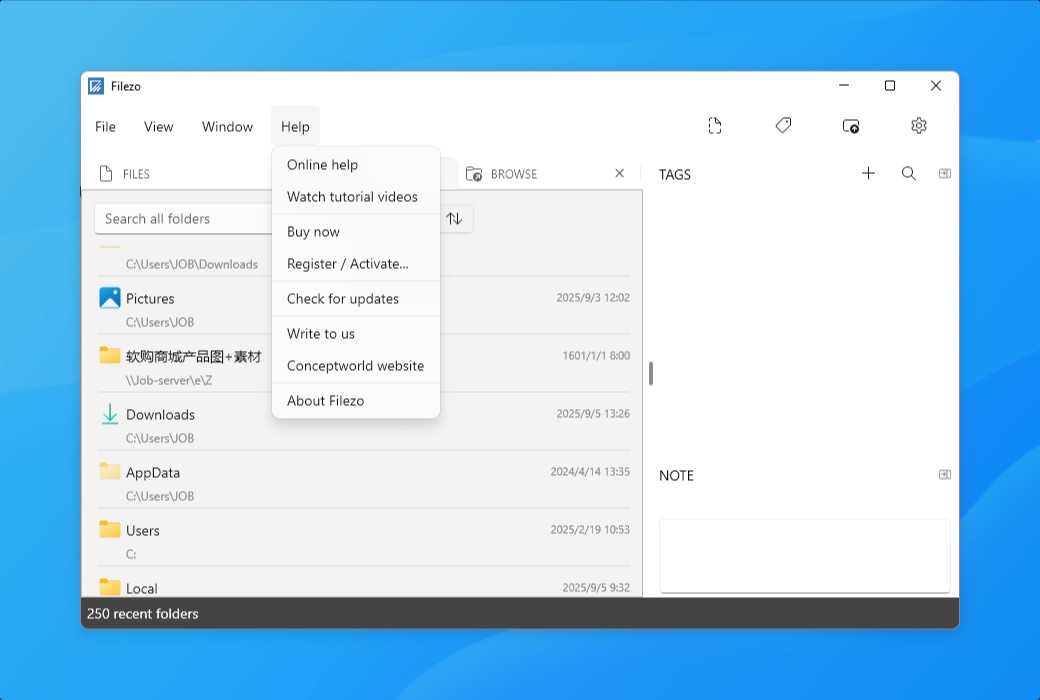Close the BROWSE tab
The image size is (1040, 700).
pyautogui.click(x=619, y=173)
